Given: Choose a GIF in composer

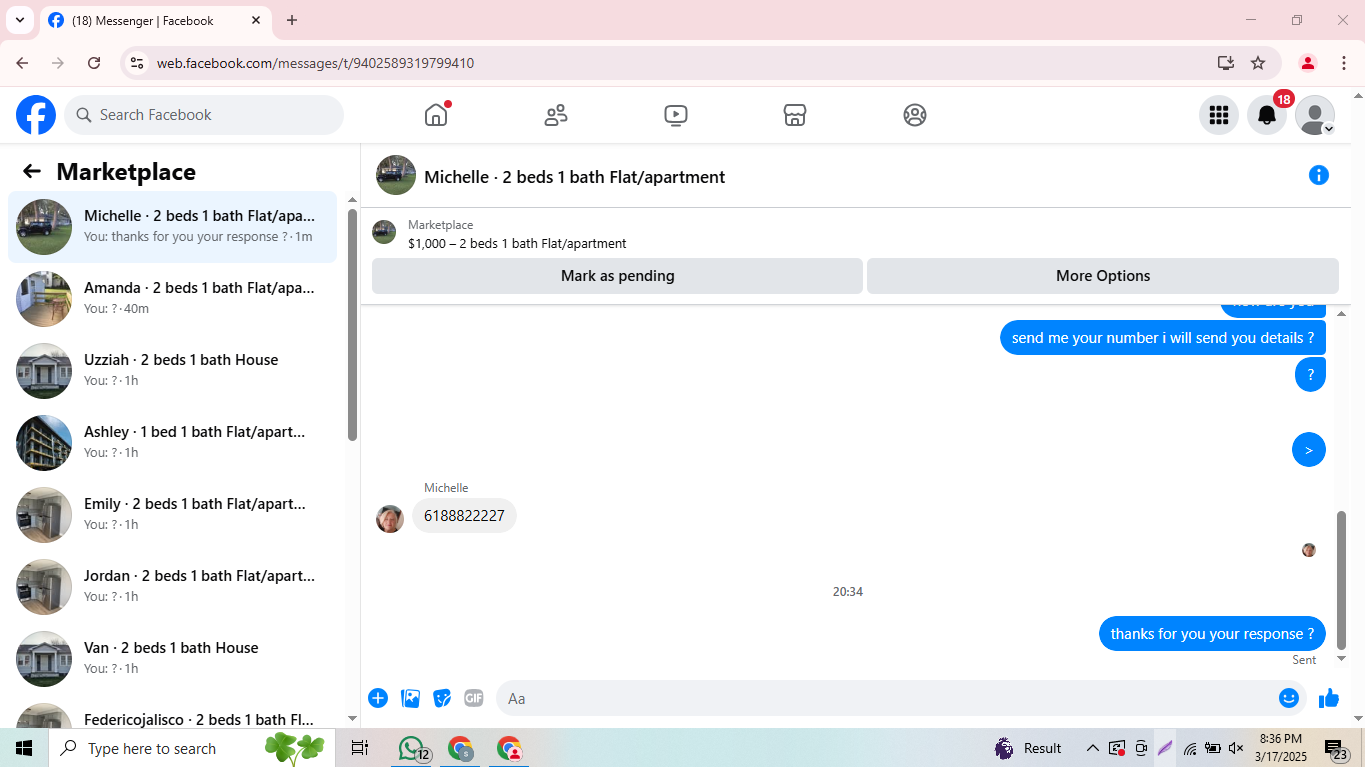Looking at the screenshot, I should [474, 698].
